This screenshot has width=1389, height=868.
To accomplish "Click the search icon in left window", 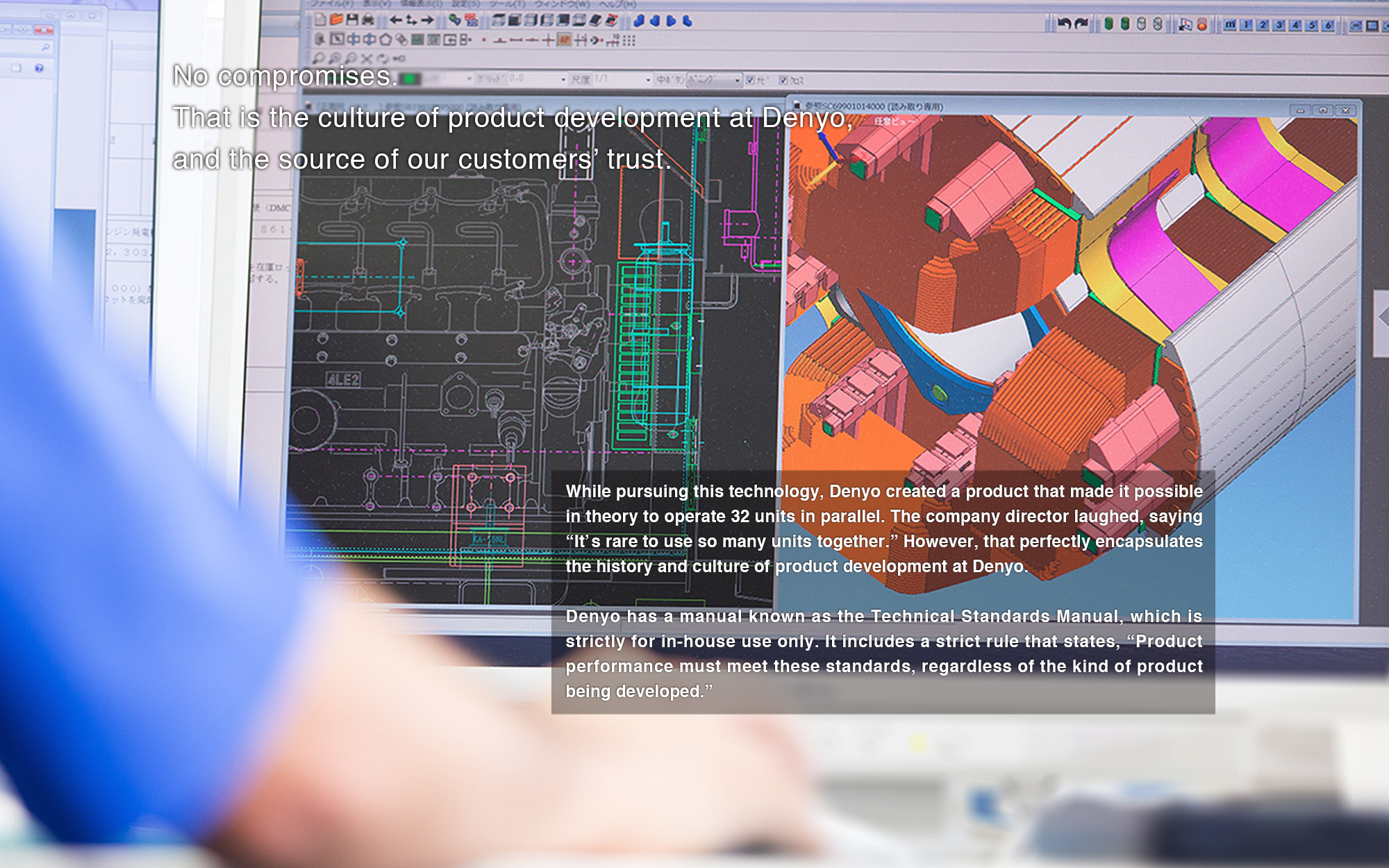I will [45, 47].
